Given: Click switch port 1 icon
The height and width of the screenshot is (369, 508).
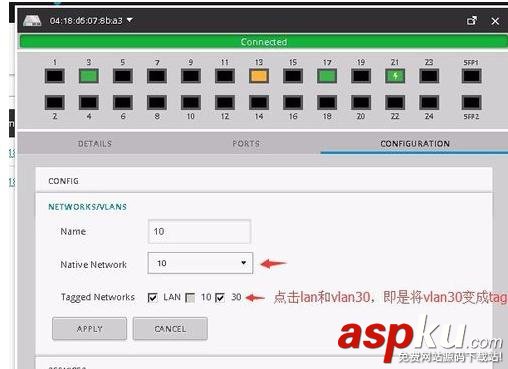Looking at the screenshot, I should tap(55, 76).
